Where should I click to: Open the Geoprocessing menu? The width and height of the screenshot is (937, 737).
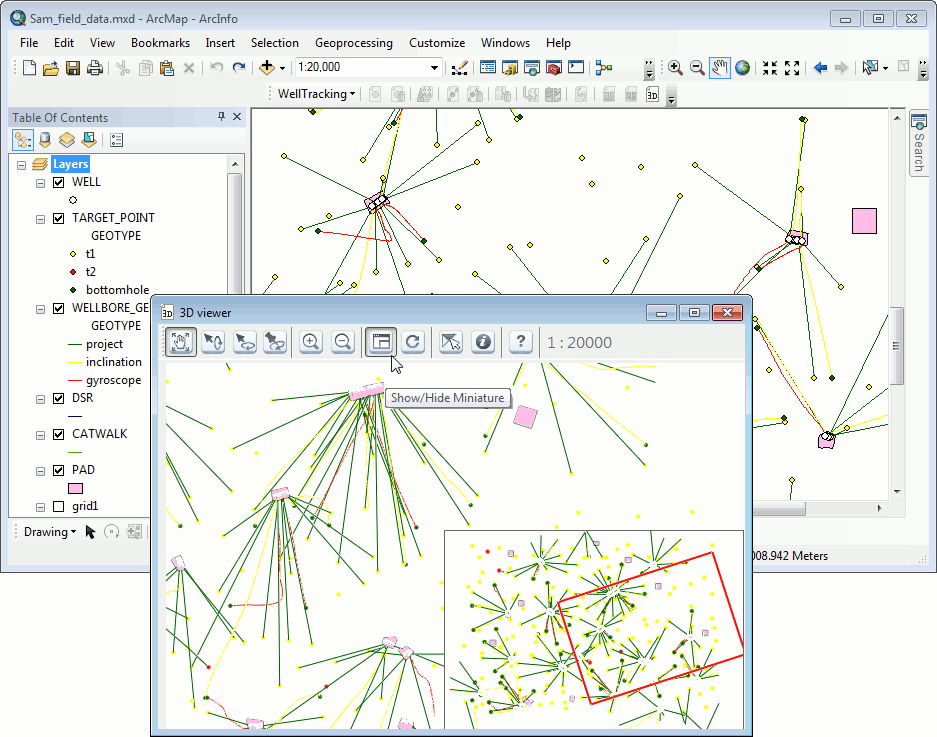pos(354,43)
